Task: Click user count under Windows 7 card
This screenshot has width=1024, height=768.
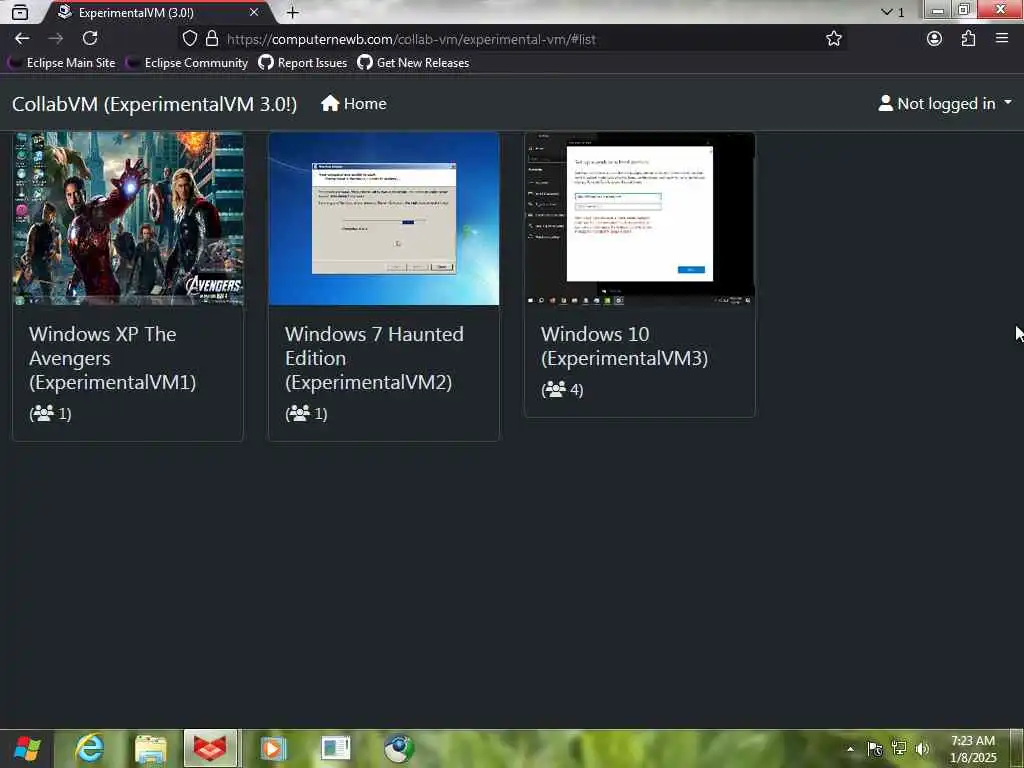Action: (306, 413)
